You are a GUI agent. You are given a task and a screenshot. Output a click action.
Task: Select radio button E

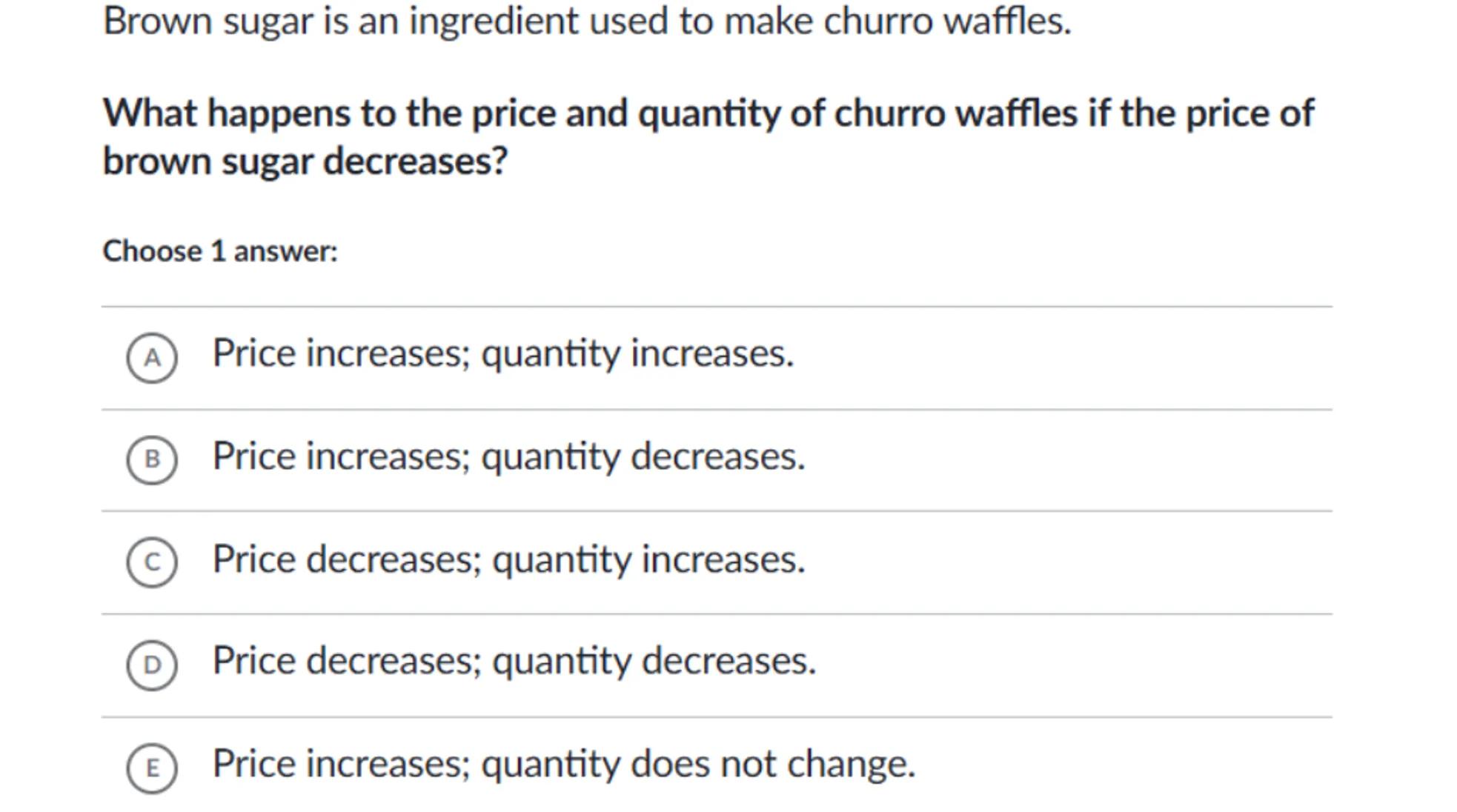(x=152, y=768)
